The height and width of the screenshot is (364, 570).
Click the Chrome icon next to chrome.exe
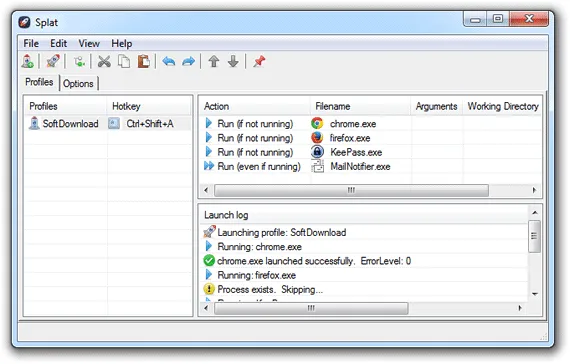coord(317,123)
